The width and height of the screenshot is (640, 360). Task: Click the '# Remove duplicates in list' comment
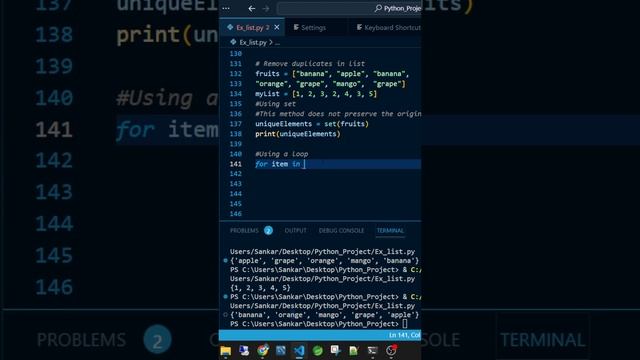pos(310,64)
